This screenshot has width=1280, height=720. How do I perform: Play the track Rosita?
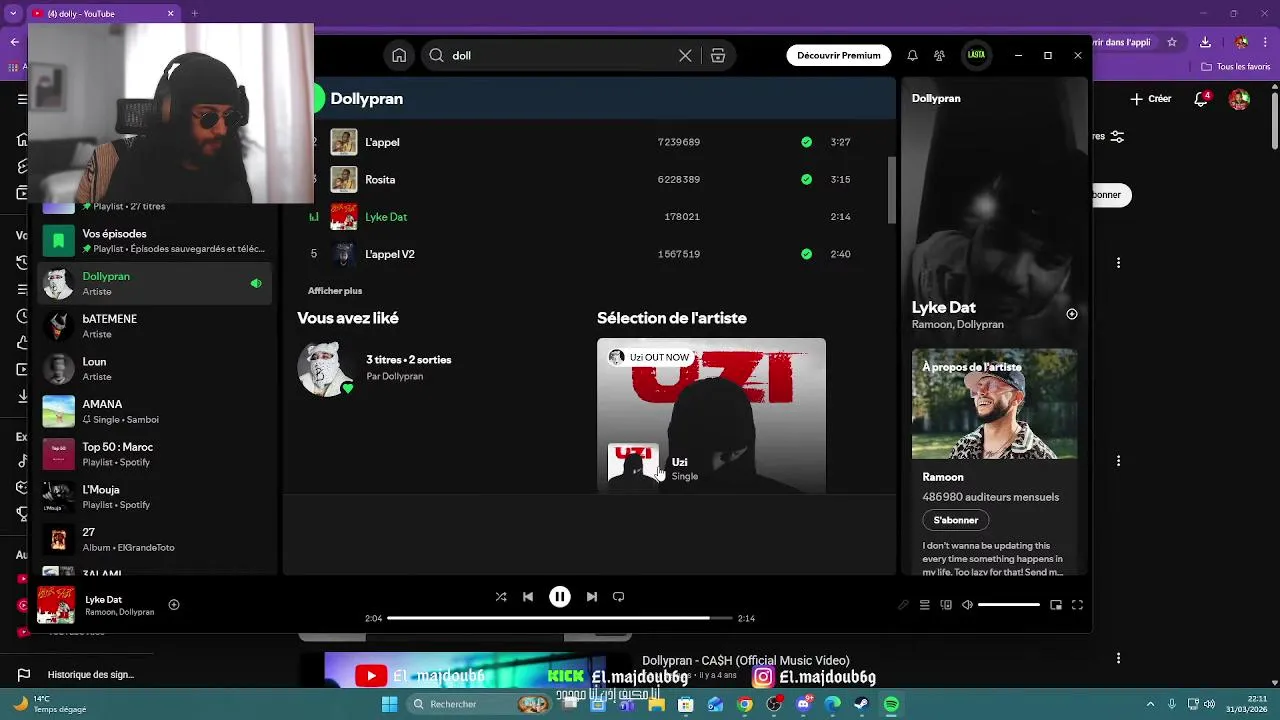point(590,180)
